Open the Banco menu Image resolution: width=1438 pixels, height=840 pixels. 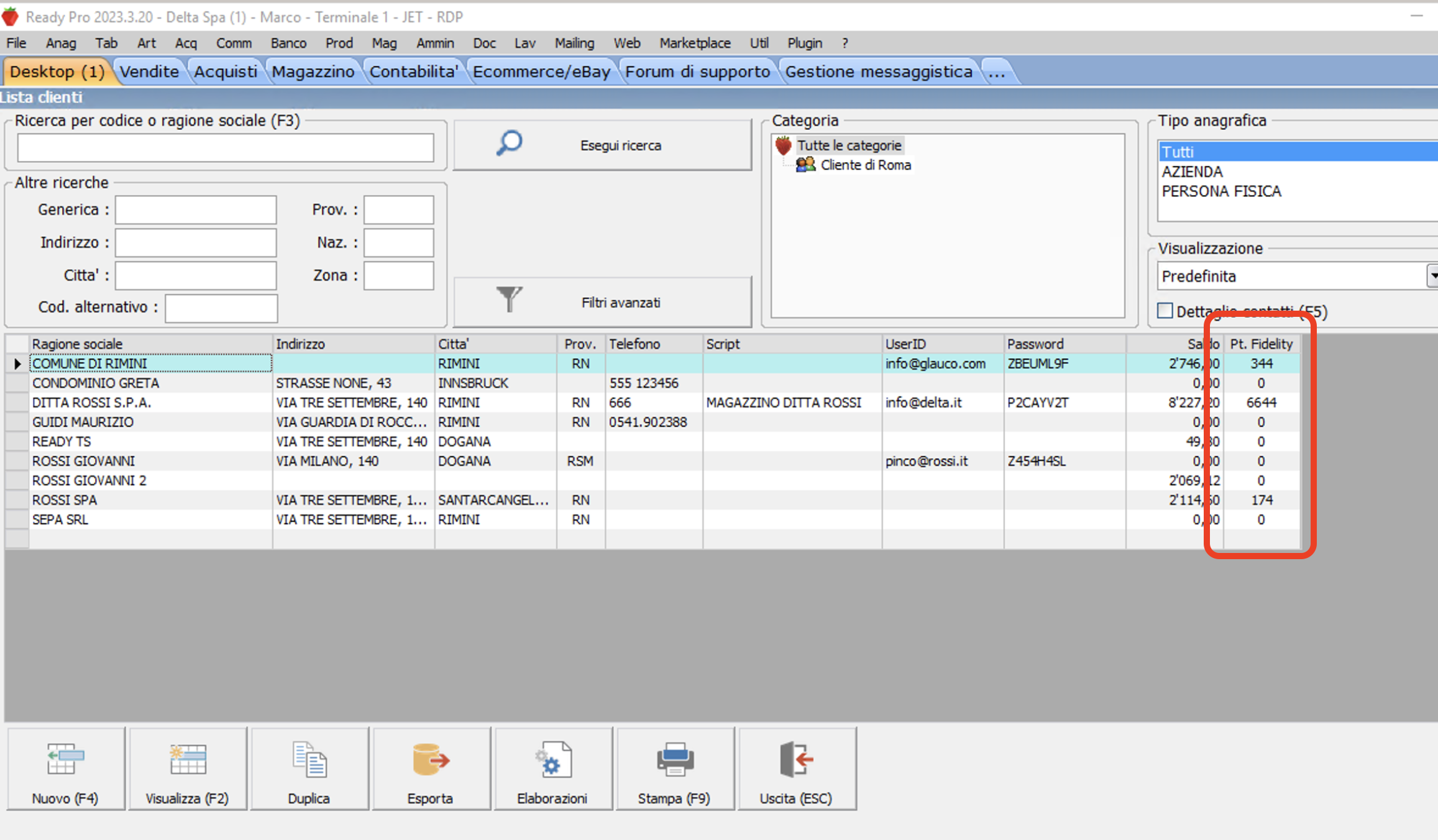(288, 43)
